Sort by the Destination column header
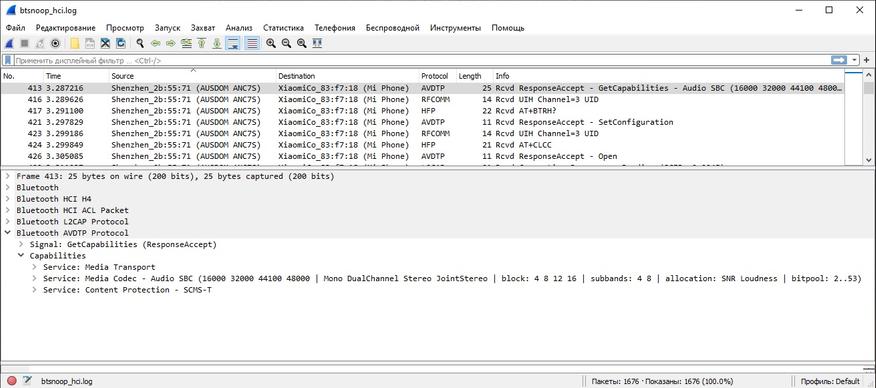 pyautogui.click(x=347, y=76)
